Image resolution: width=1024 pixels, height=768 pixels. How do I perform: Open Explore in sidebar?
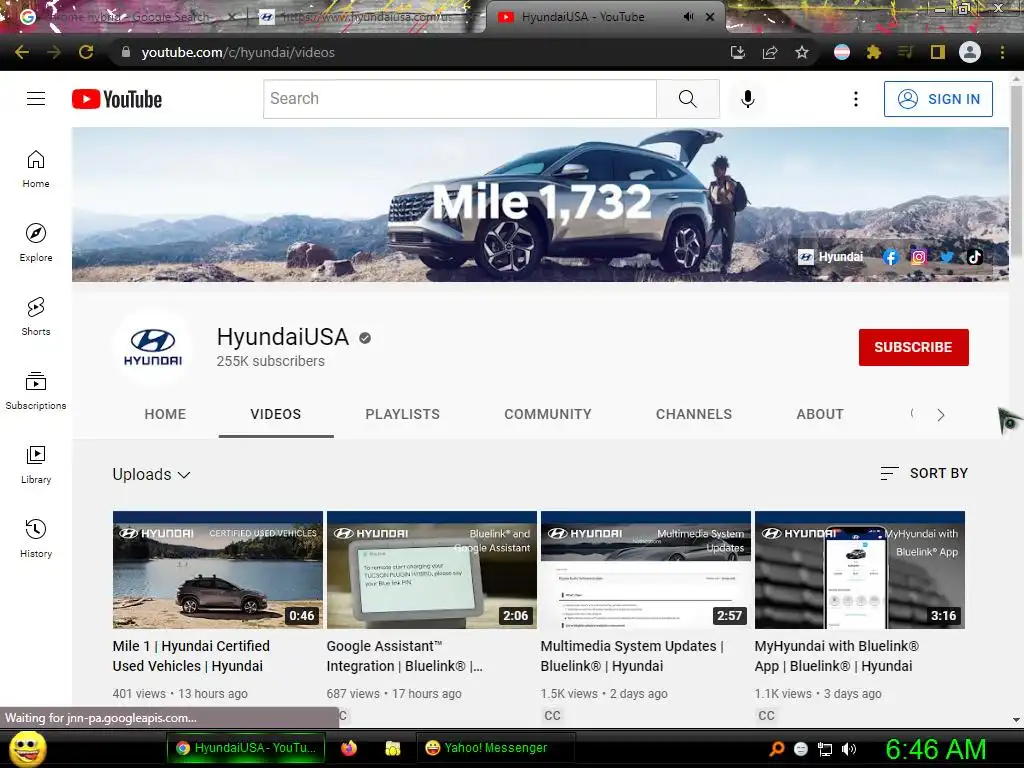(x=36, y=242)
